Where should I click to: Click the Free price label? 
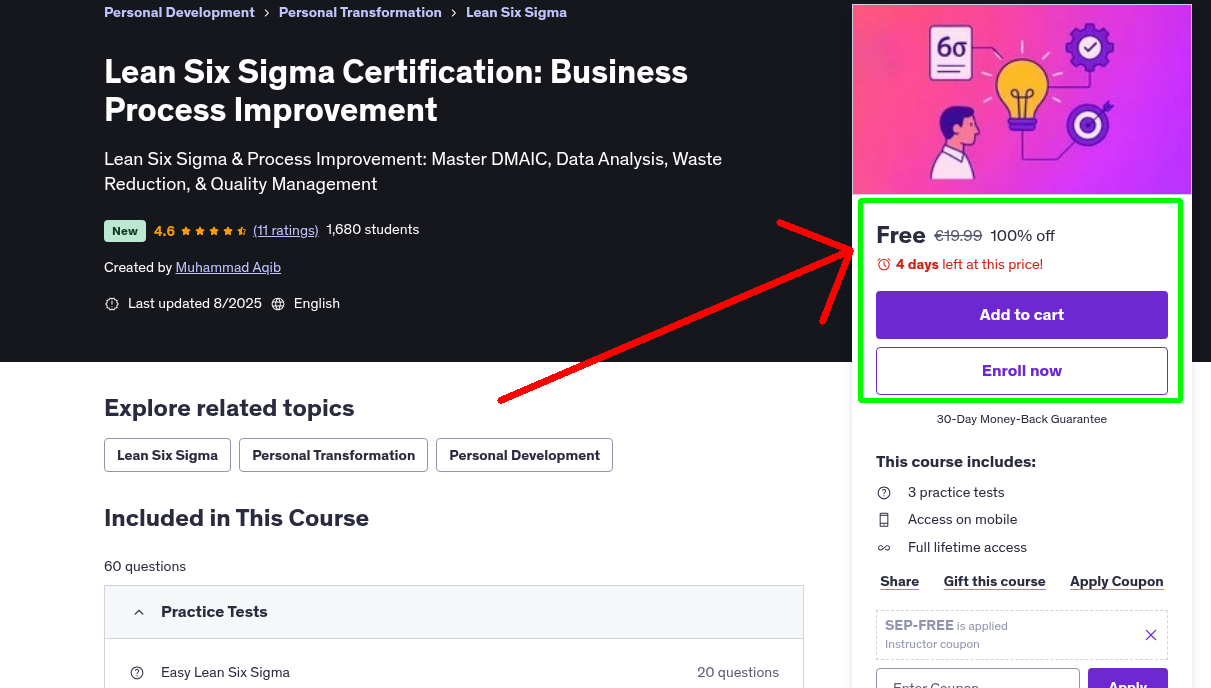click(901, 235)
